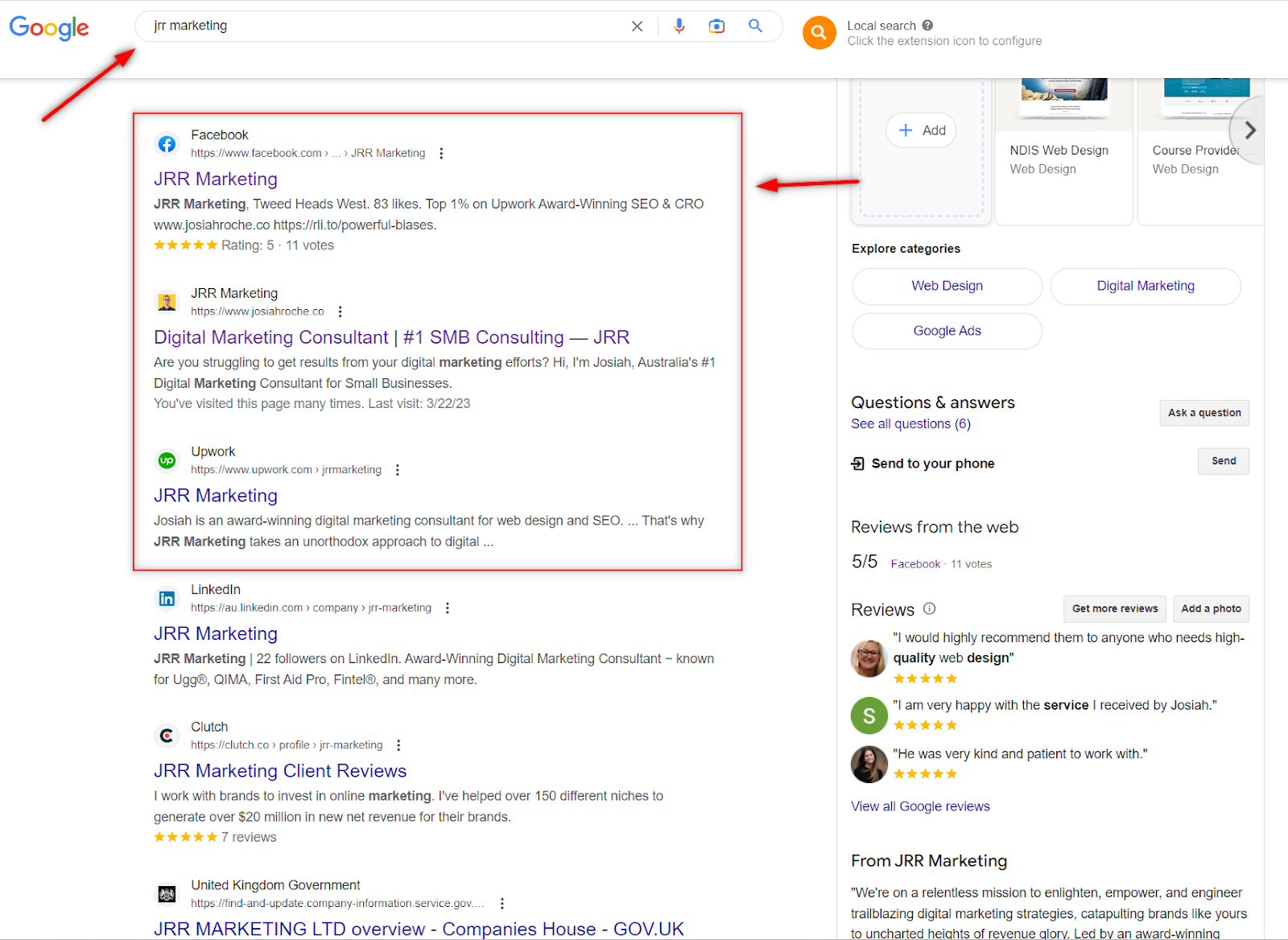Submit search with the magnifying glass icon

tap(755, 26)
